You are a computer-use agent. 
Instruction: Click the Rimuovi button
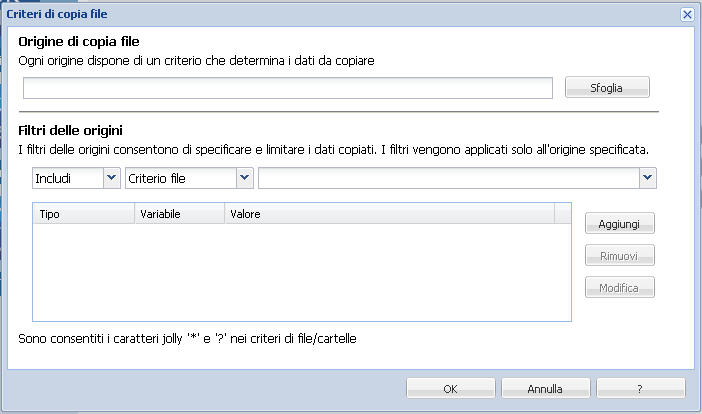point(620,255)
